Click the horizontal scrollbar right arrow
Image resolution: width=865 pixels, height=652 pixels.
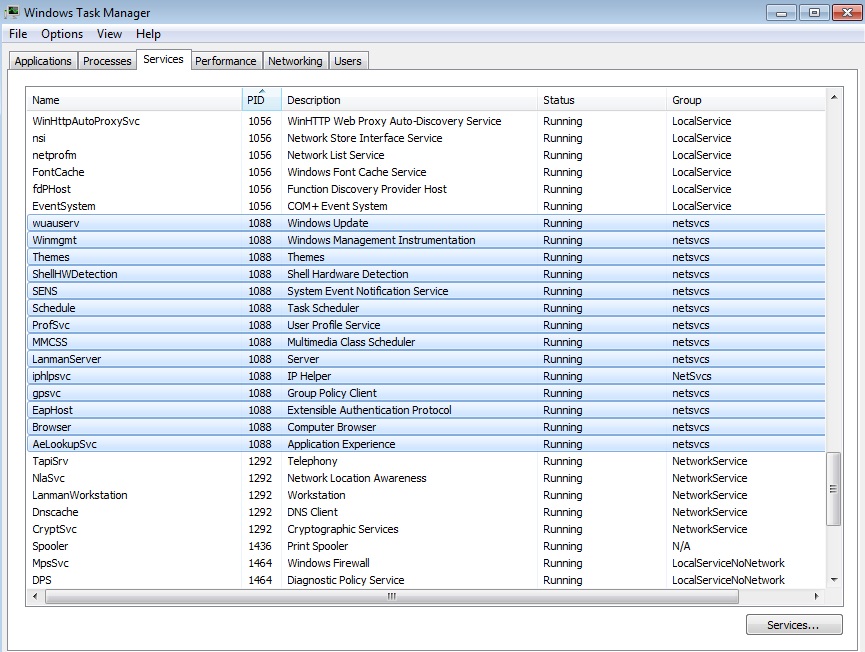817,596
